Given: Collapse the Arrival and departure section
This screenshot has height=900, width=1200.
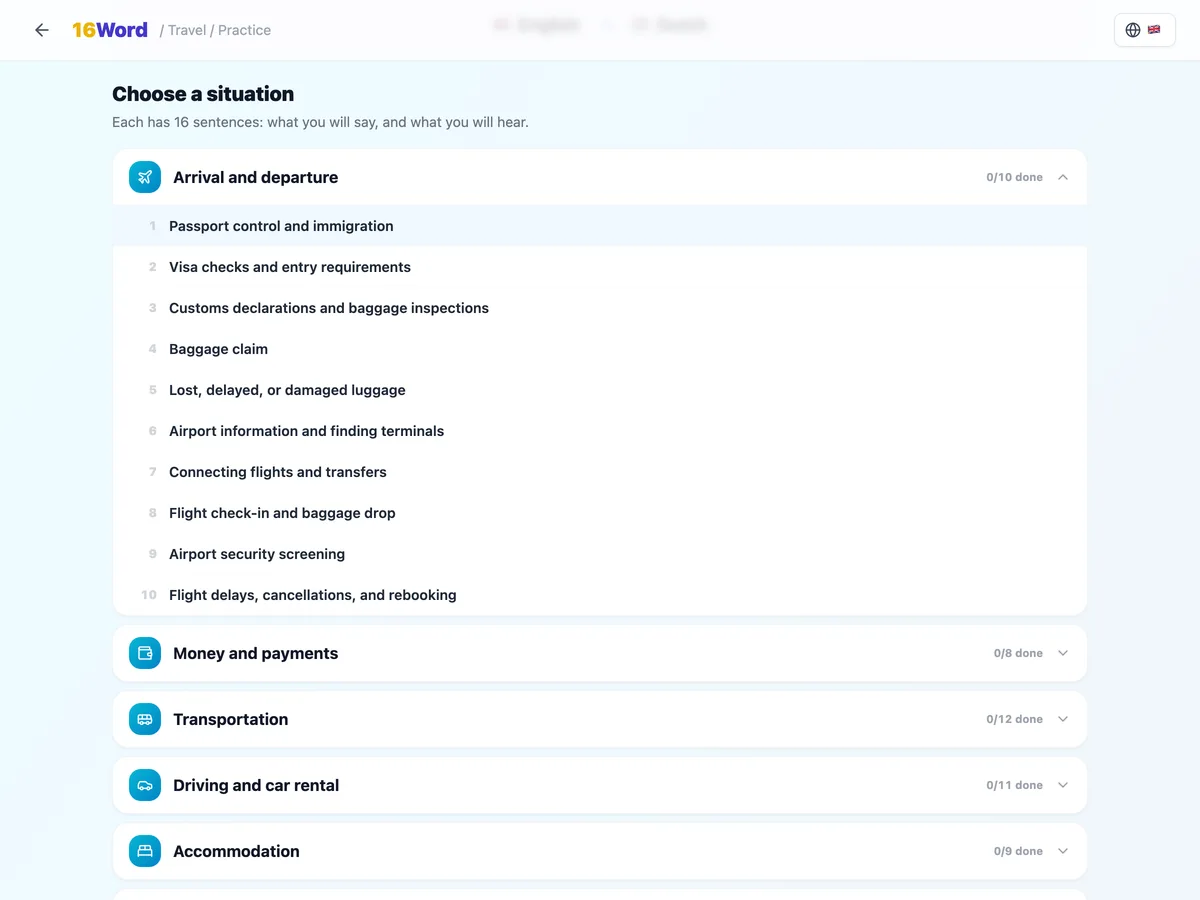Looking at the screenshot, I should 1063,177.
